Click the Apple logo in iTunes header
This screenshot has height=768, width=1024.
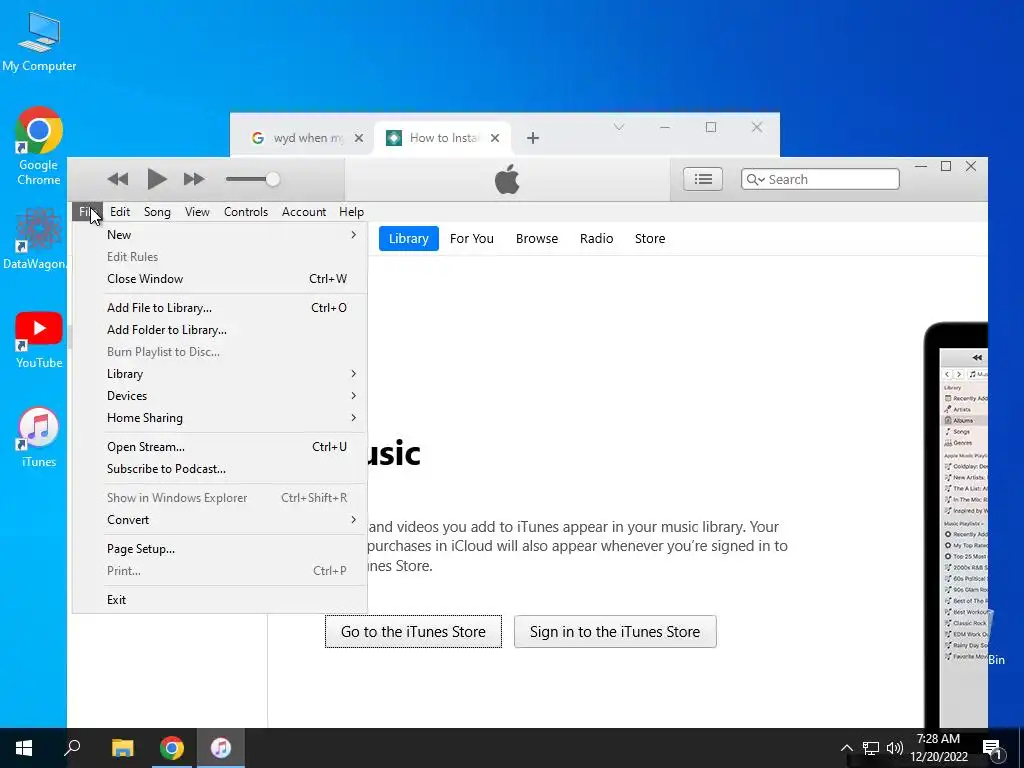(507, 179)
